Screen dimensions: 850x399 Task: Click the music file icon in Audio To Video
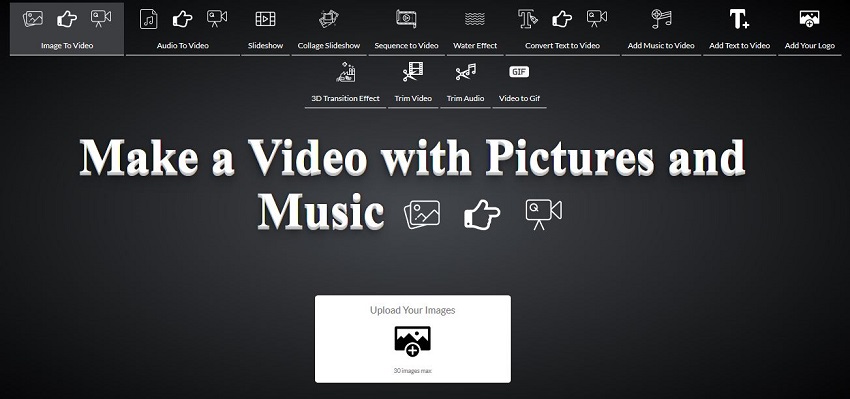(x=149, y=19)
